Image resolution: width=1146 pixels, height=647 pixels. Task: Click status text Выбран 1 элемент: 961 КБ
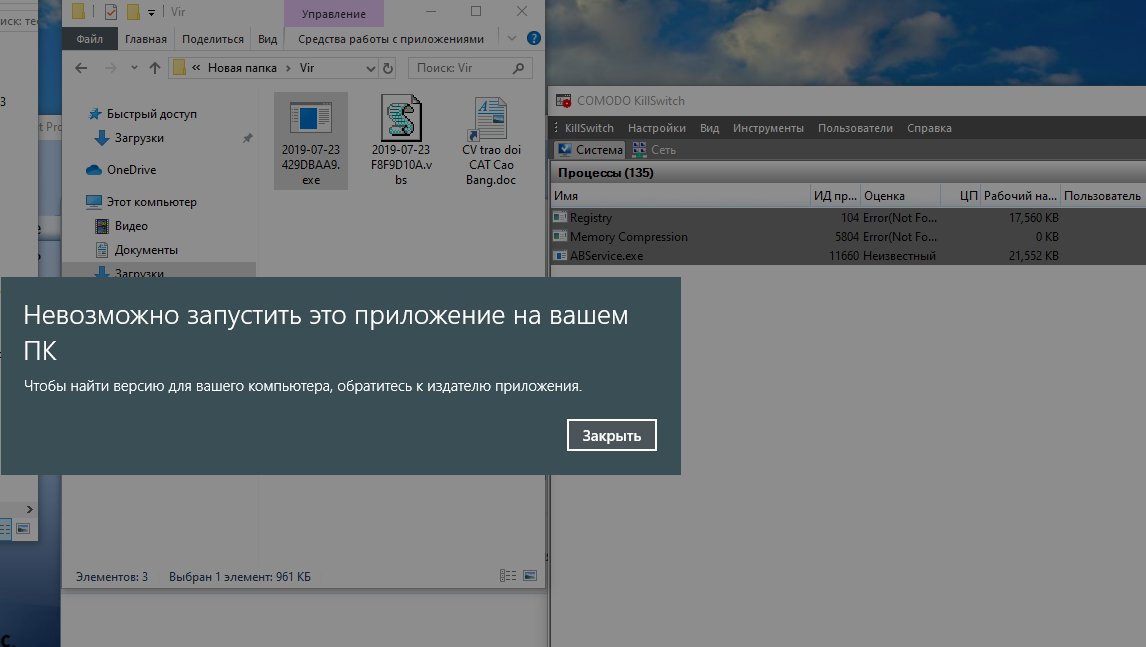point(240,577)
